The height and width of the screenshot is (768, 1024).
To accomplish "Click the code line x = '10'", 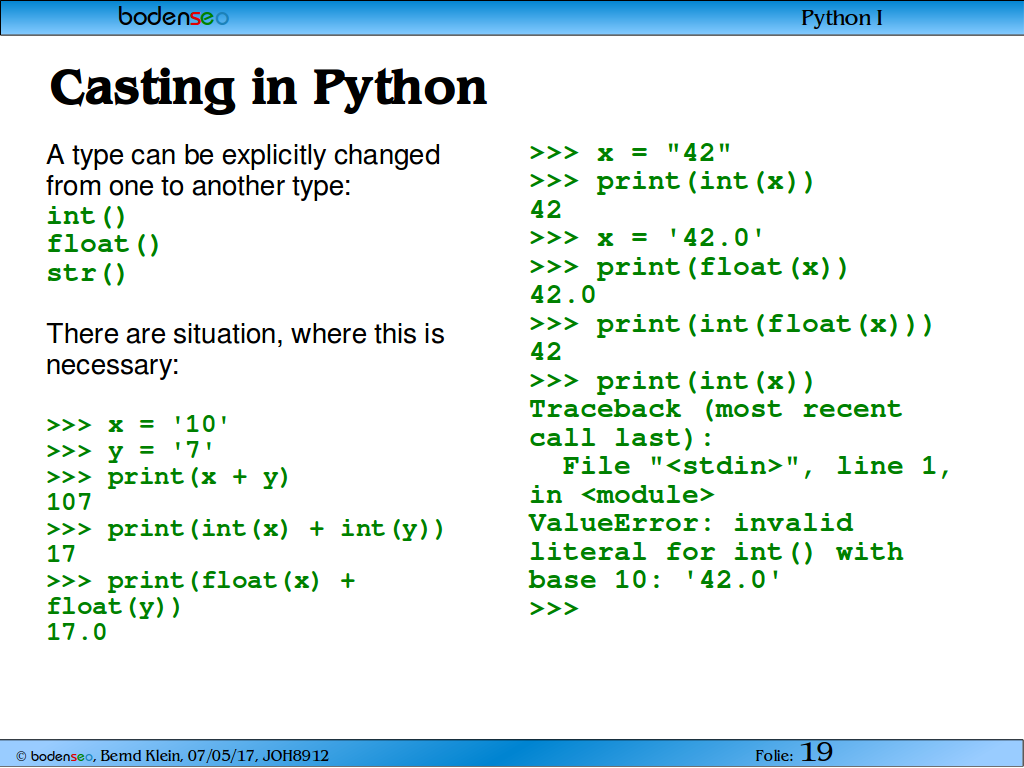I will coord(138,424).
